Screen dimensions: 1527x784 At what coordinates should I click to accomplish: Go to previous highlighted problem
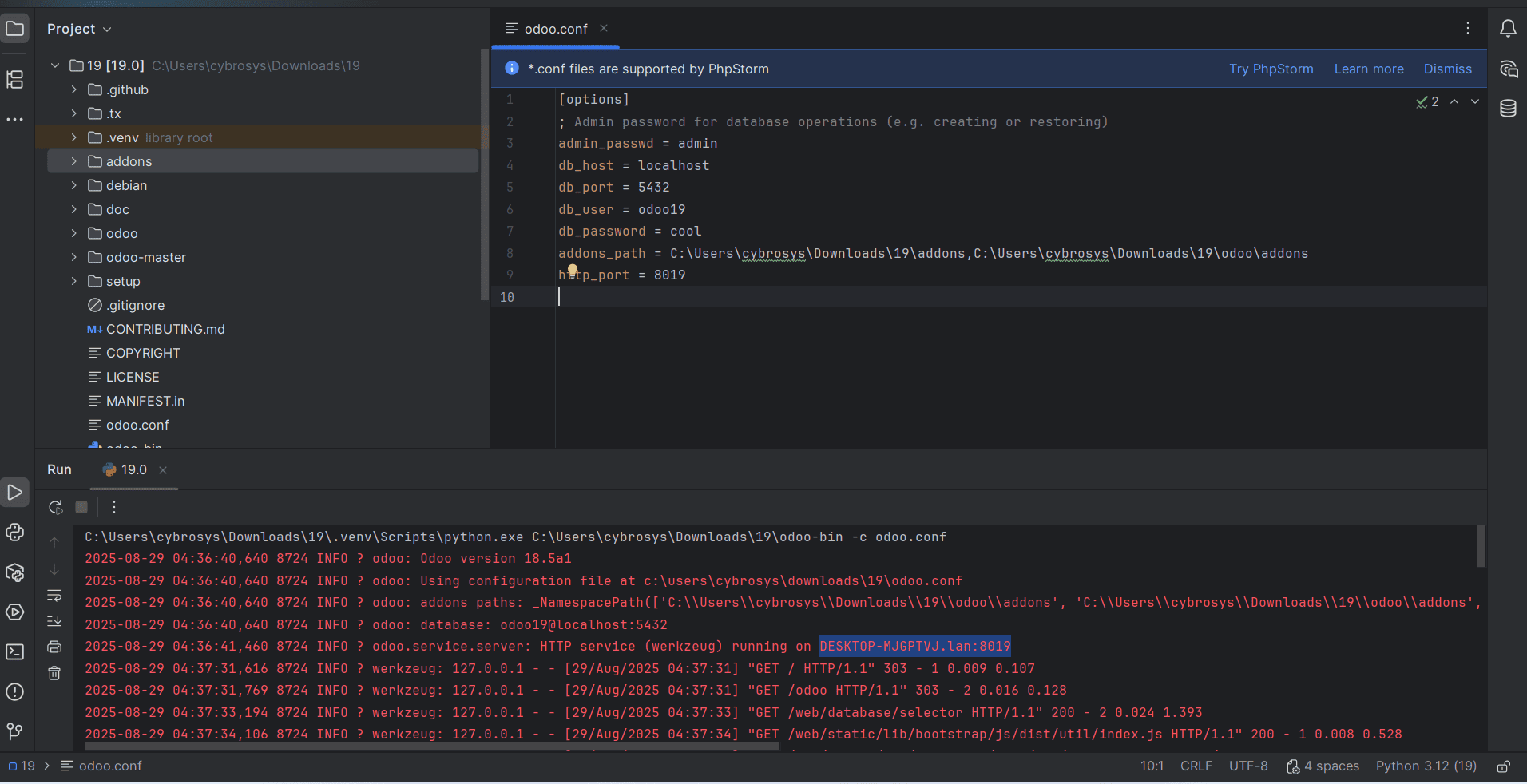click(1454, 101)
